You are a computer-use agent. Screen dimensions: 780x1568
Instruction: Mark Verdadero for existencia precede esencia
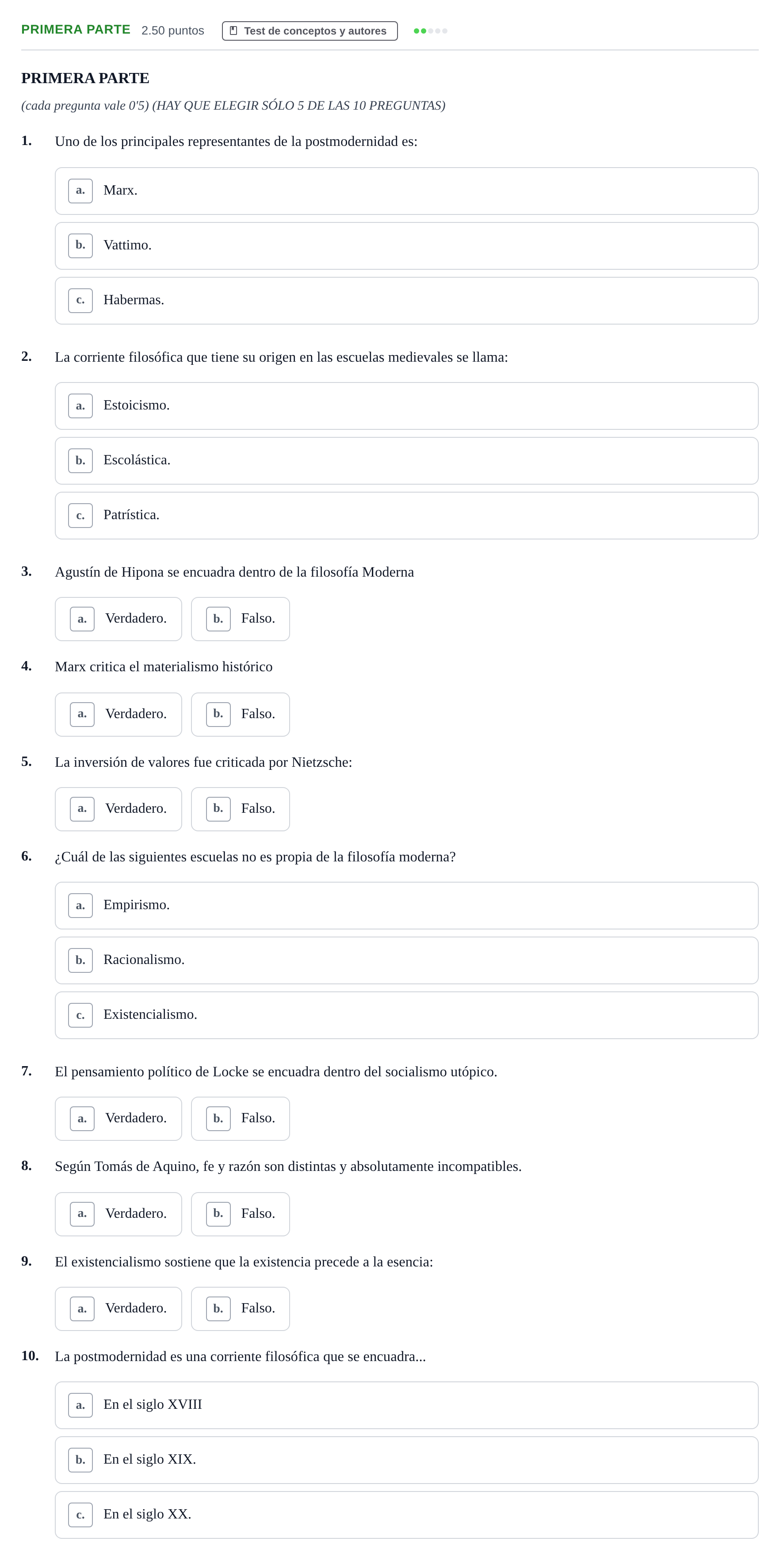pyautogui.click(x=118, y=1309)
